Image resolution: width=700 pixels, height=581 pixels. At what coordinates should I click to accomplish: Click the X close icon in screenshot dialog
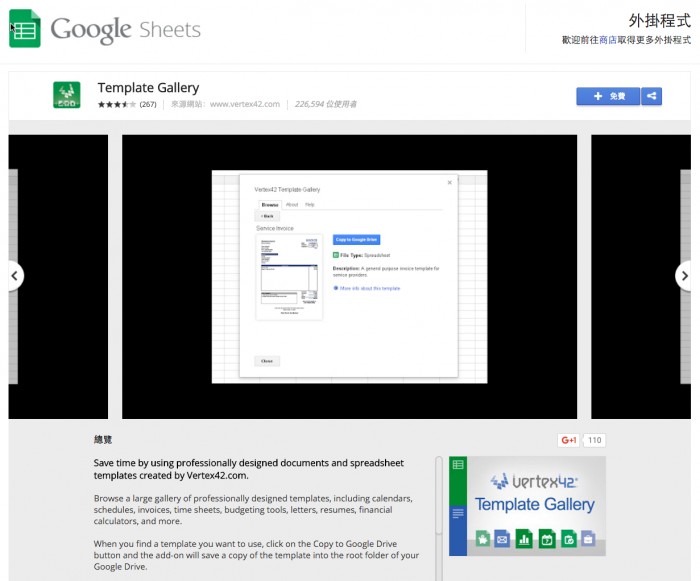pos(450,182)
